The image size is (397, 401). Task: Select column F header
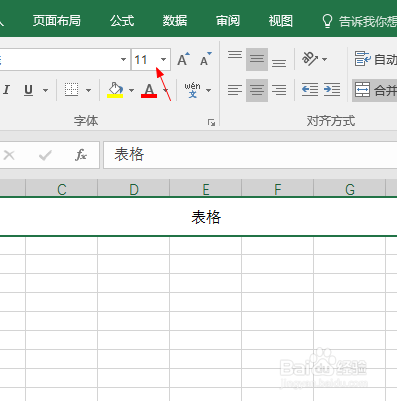coord(278,189)
